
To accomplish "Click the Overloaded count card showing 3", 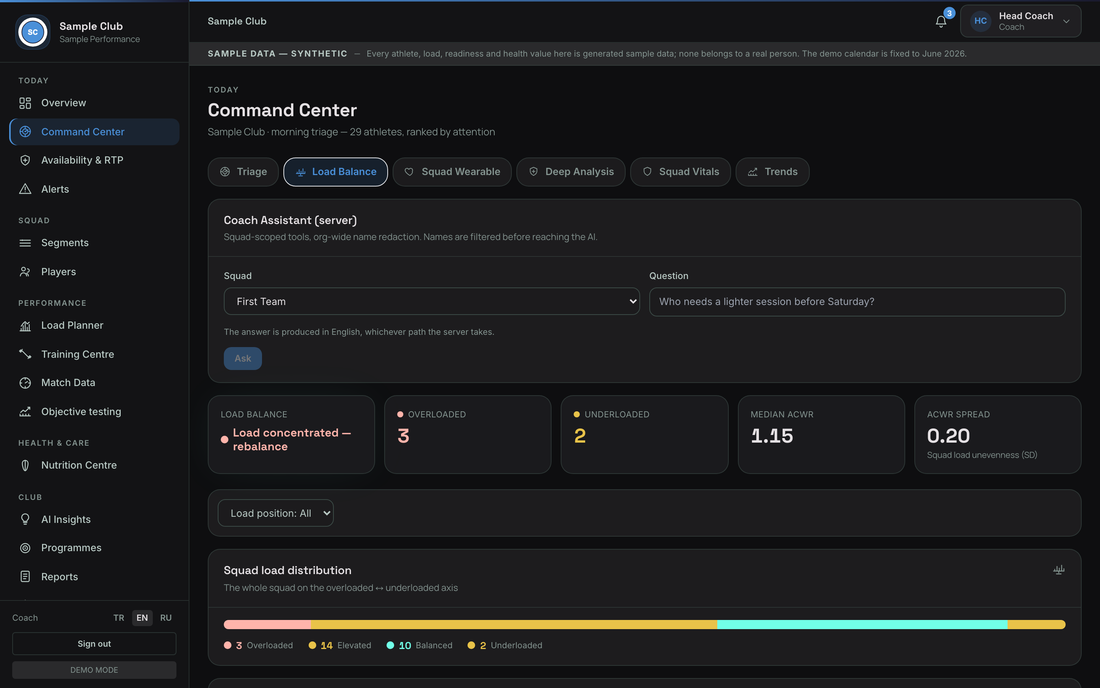I will tap(468, 434).
